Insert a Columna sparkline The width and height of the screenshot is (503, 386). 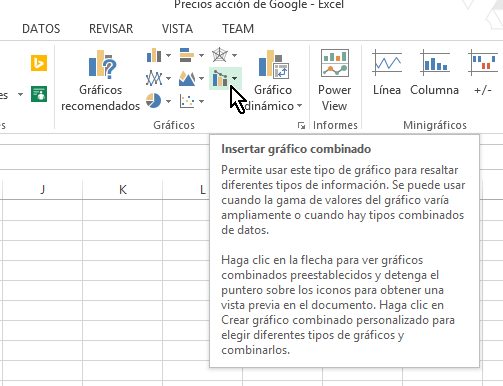click(434, 72)
